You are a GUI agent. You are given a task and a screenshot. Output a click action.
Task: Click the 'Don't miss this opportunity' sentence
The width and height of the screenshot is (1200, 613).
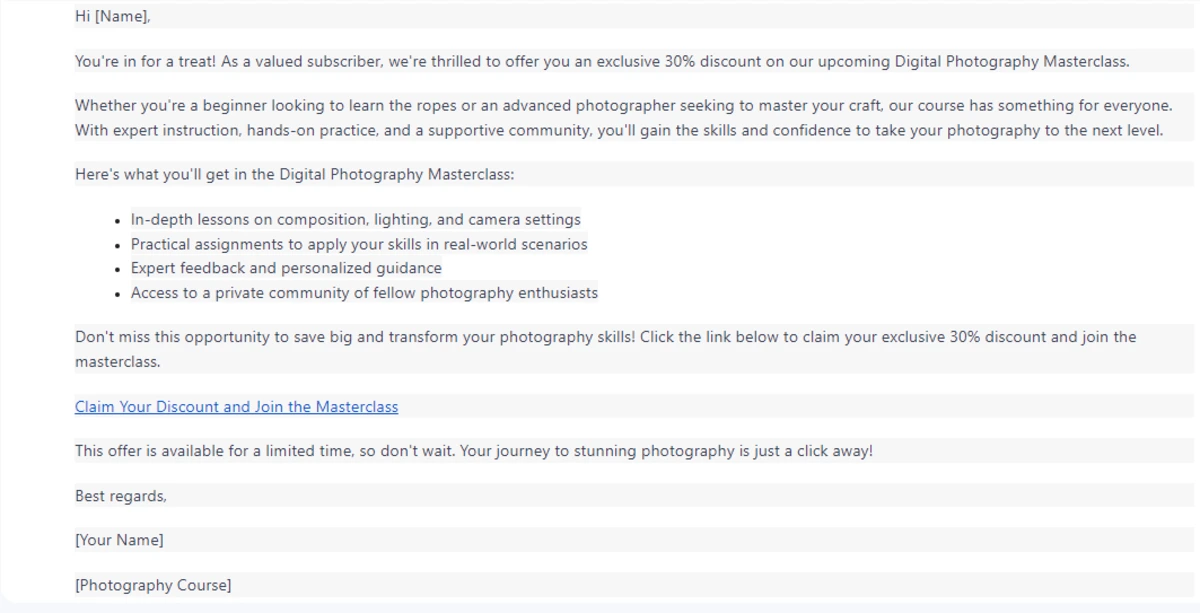click(355, 337)
